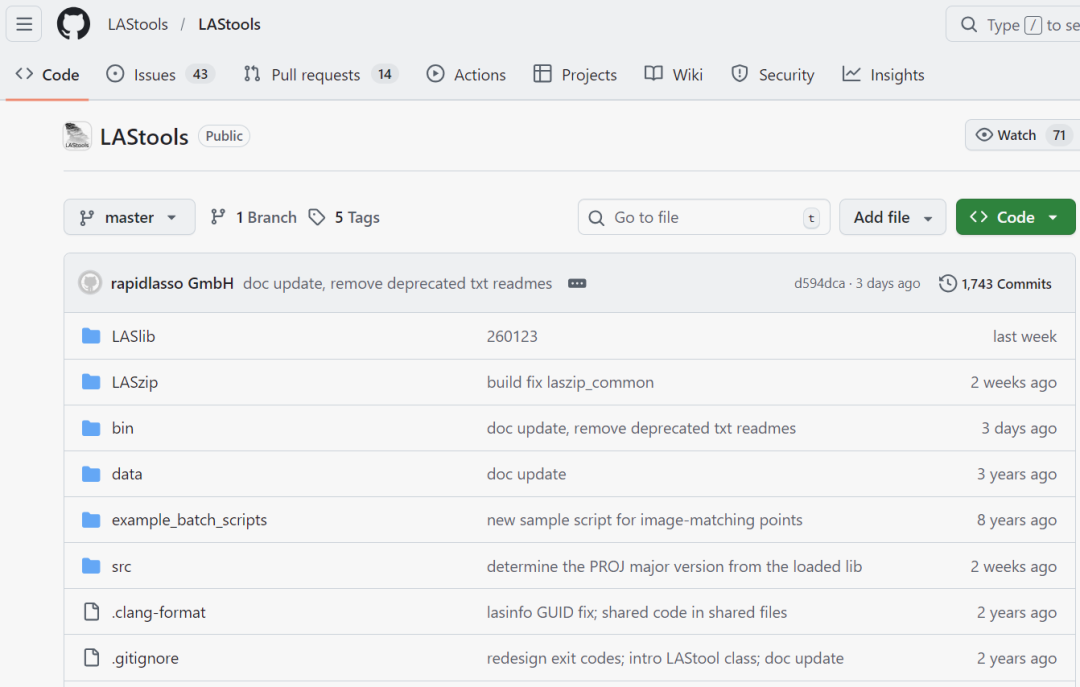Screen dimensions: 1080x687
Task: Open 'determine the PROJ major version' commit
Action: (x=674, y=566)
